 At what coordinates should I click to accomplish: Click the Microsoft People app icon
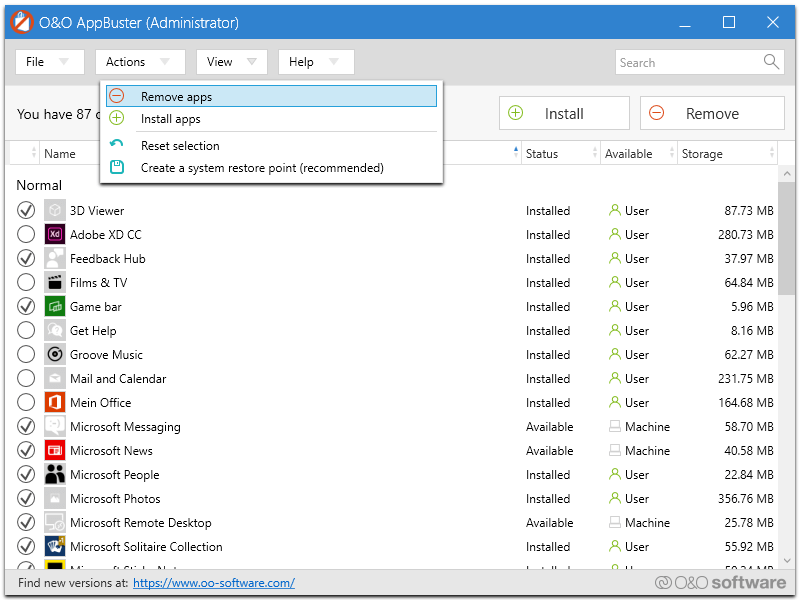click(x=55, y=475)
